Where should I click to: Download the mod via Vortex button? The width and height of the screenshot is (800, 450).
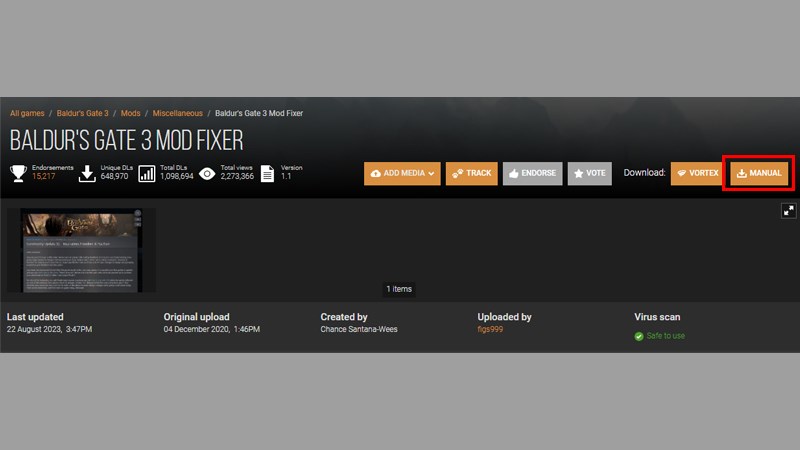(x=696, y=173)
